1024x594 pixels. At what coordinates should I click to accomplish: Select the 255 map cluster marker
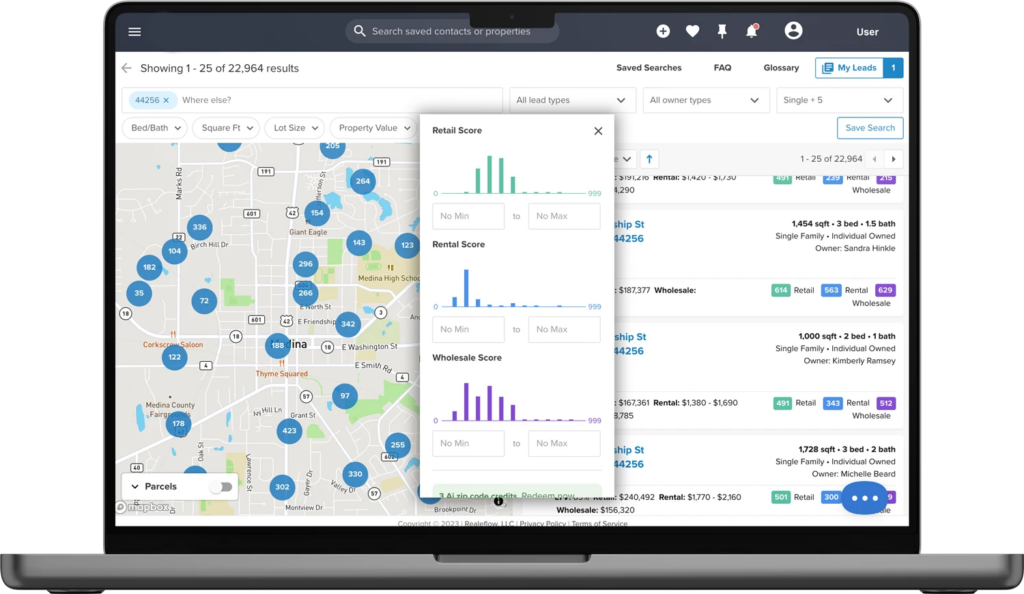[398, 445]
